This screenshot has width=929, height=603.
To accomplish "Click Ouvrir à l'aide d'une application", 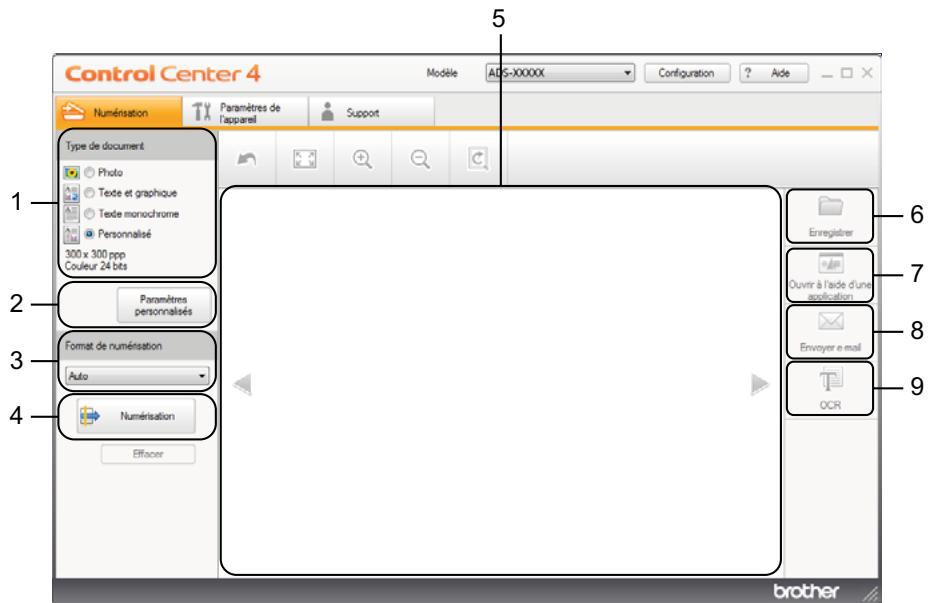I will pyautogui.click(x=829, y=275).
